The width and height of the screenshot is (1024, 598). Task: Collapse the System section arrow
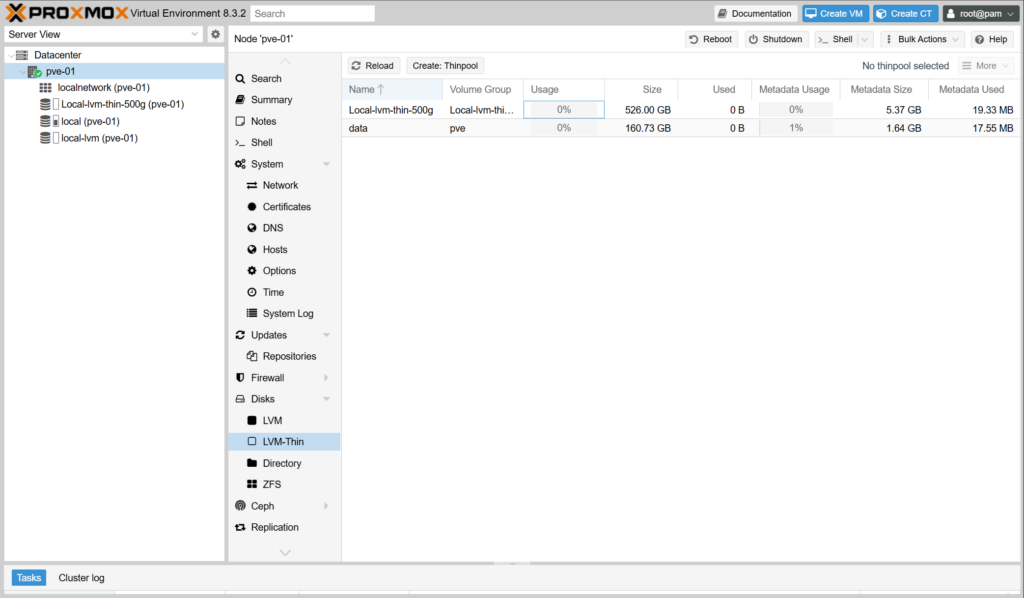tap(326, 164)
